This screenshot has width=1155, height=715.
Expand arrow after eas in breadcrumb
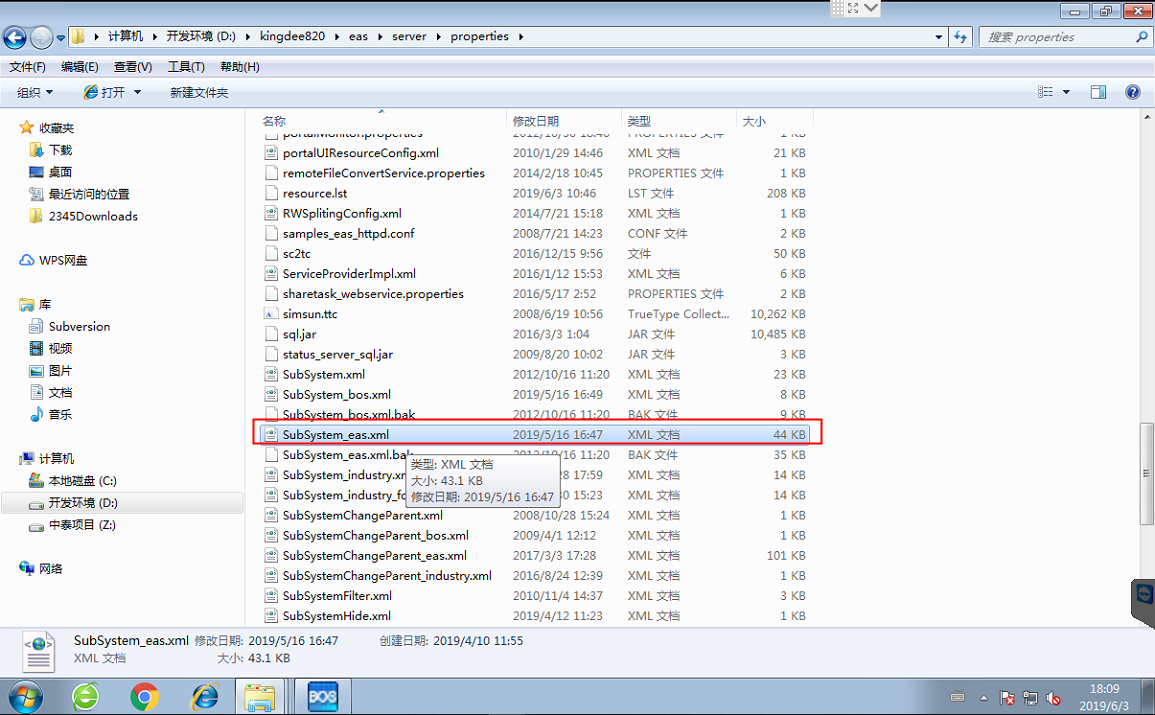(x=380, y=37)
